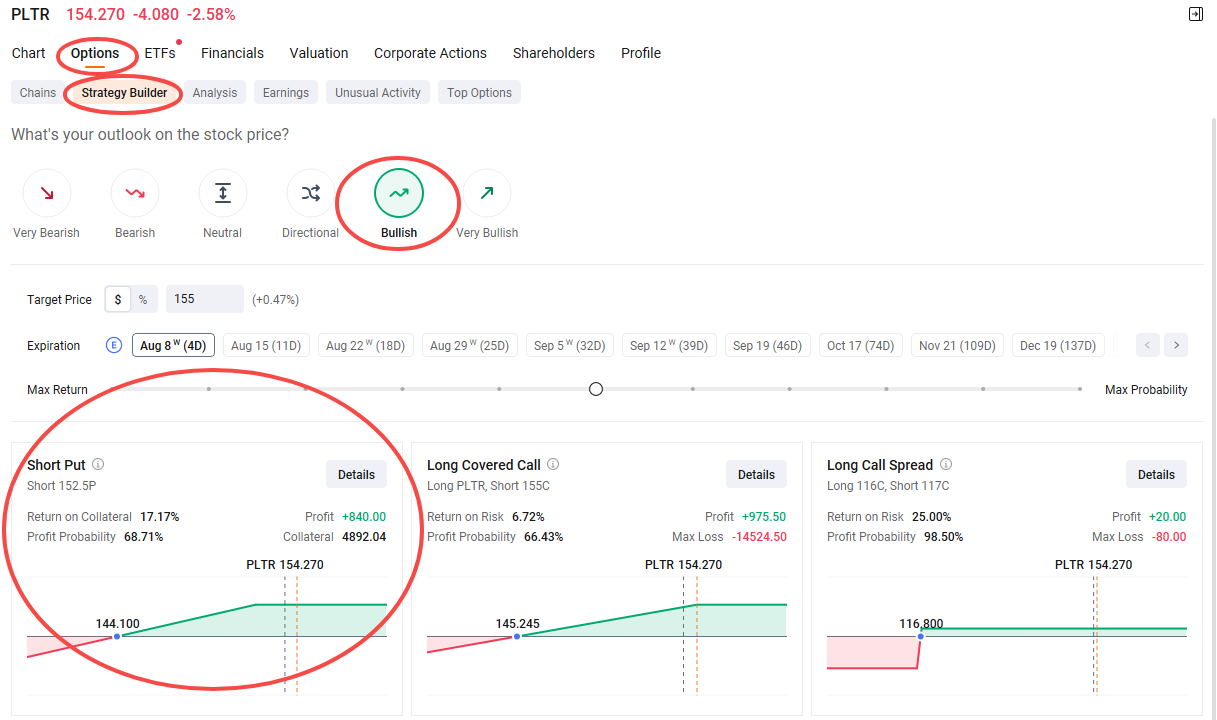This screenshot has height=720, width=1217.
Task: Select Aug 29 (25D) expiration
Action: (x=469, y=346)
